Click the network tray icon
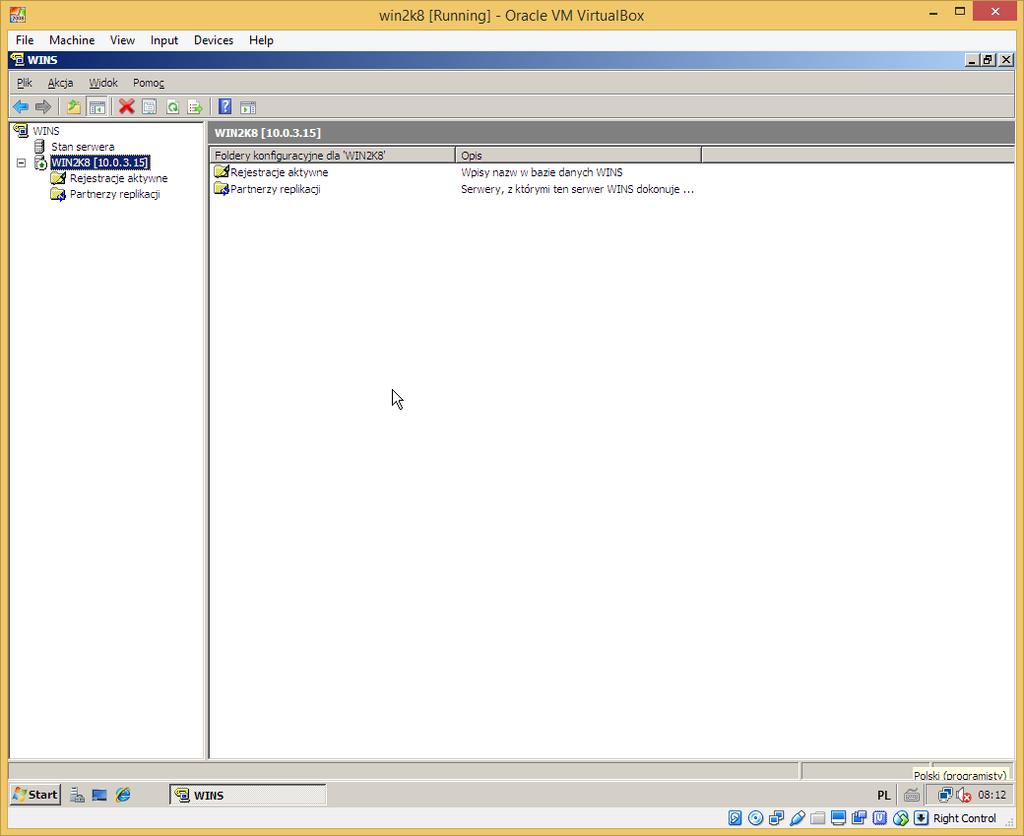This screenshot has width=1024, height=836. click(944, 795)
